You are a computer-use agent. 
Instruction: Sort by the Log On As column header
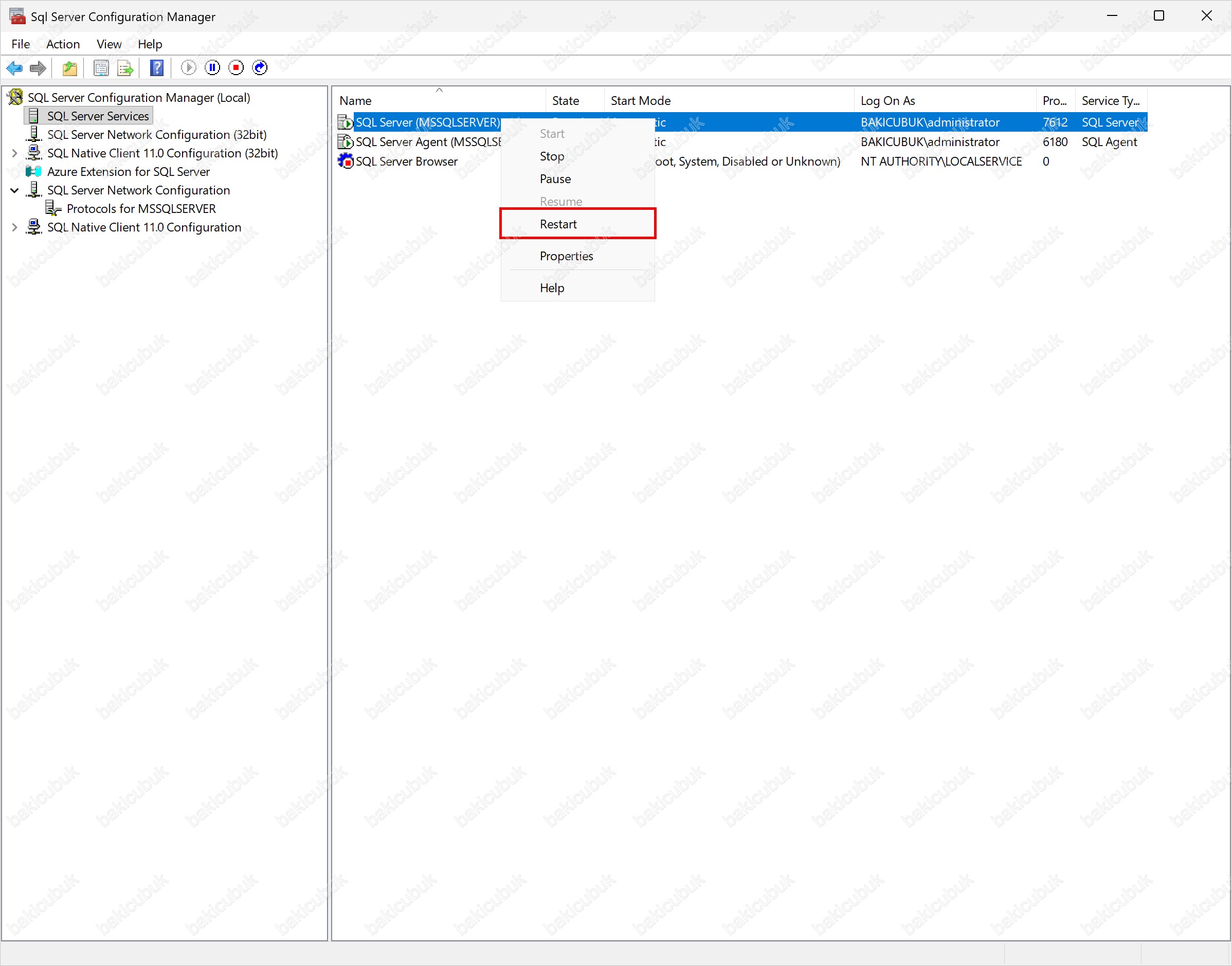point(887,101)
